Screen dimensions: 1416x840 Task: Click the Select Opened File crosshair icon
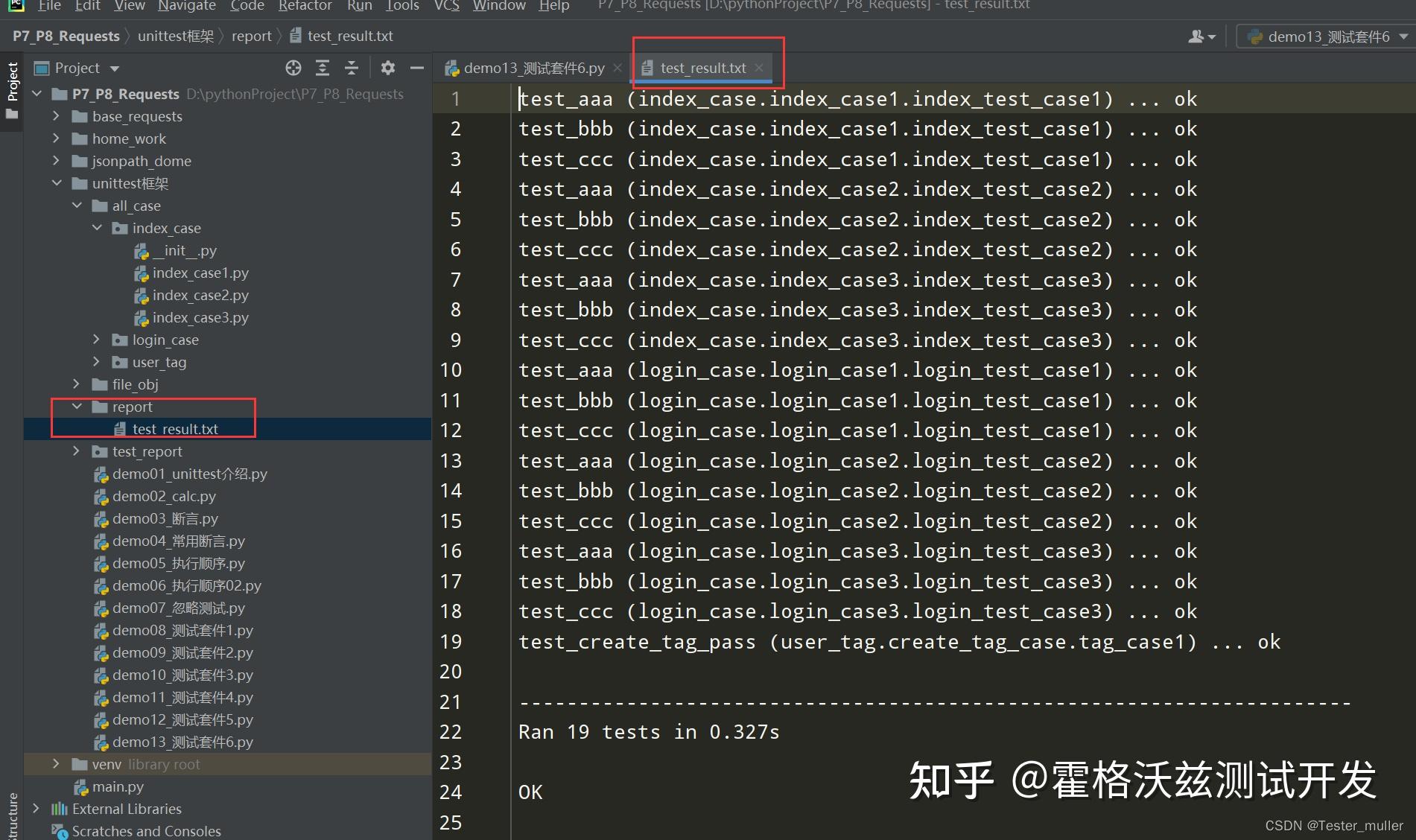(293, 68)
